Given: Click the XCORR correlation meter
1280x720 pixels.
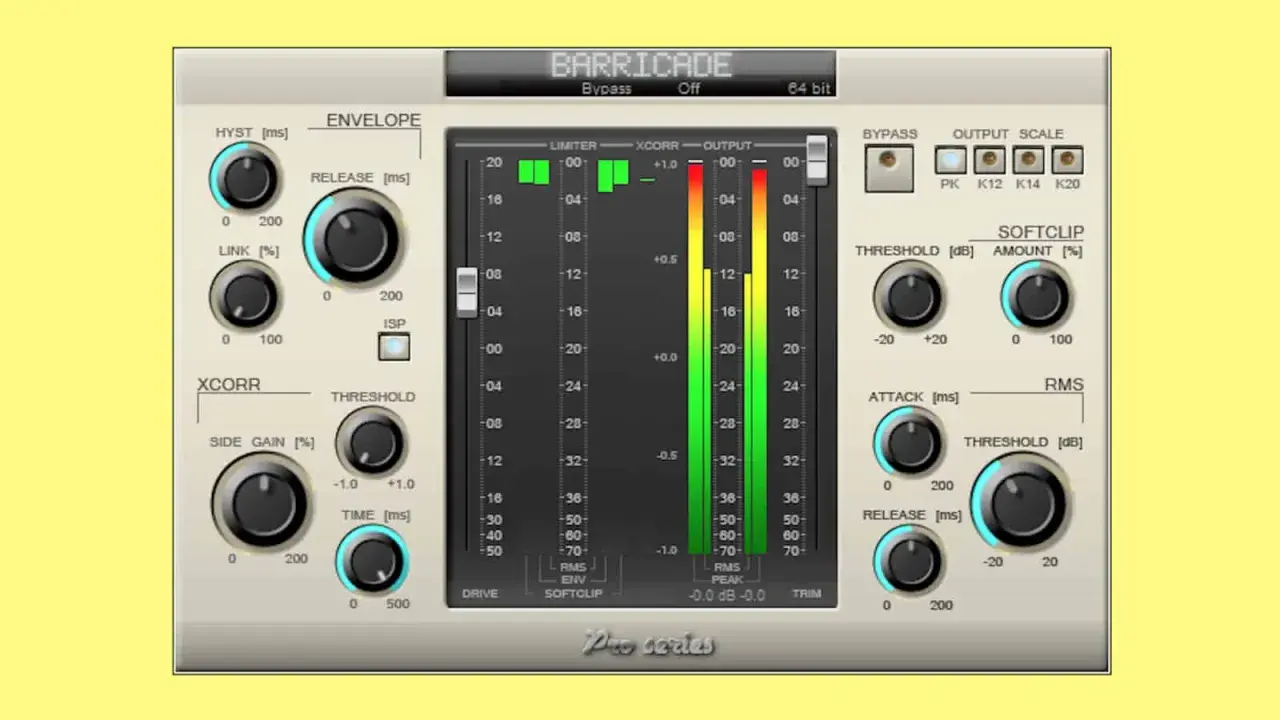Looking at the screenshot, I should [647, 357].
